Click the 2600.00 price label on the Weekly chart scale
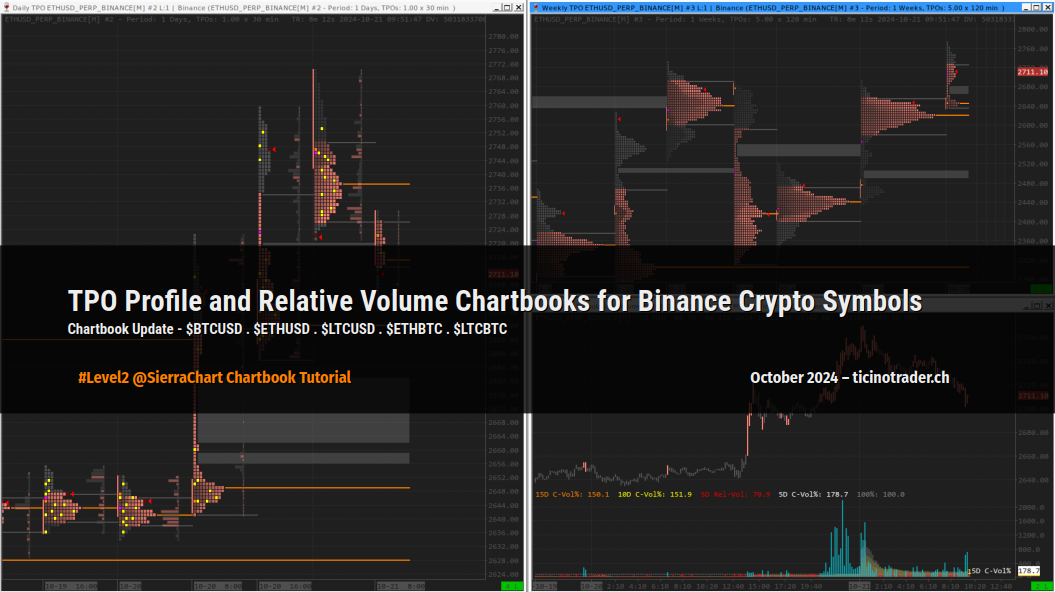 1033,125
